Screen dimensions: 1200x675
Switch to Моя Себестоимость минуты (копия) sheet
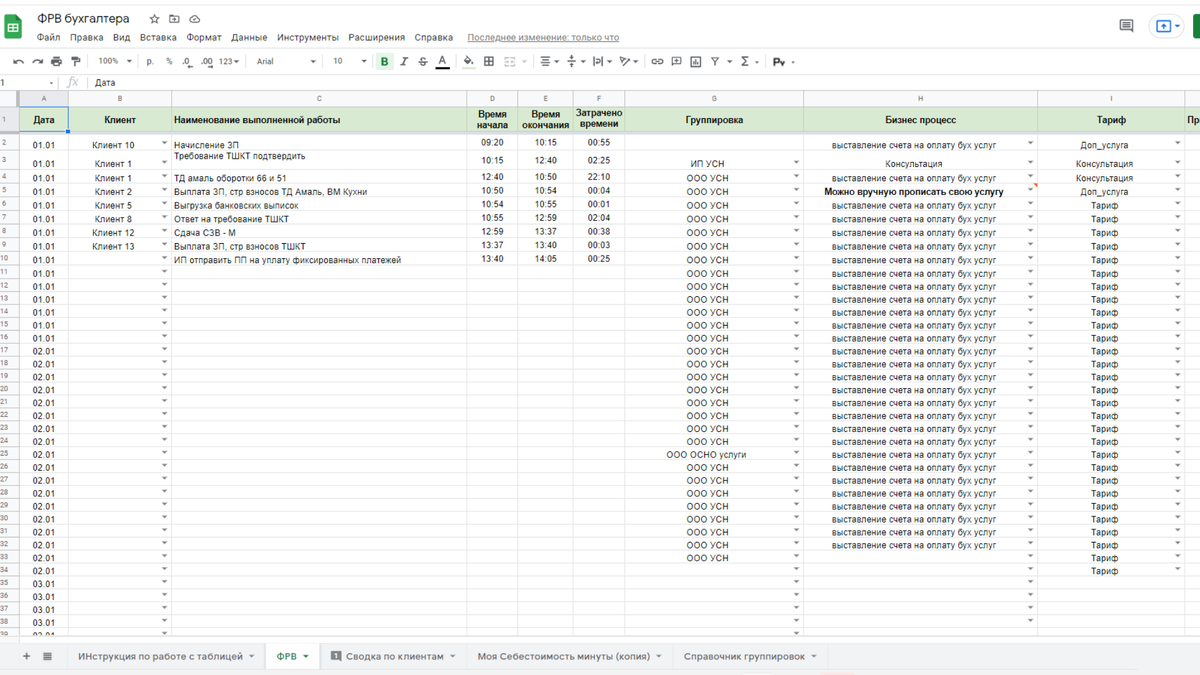click(569, 657)
